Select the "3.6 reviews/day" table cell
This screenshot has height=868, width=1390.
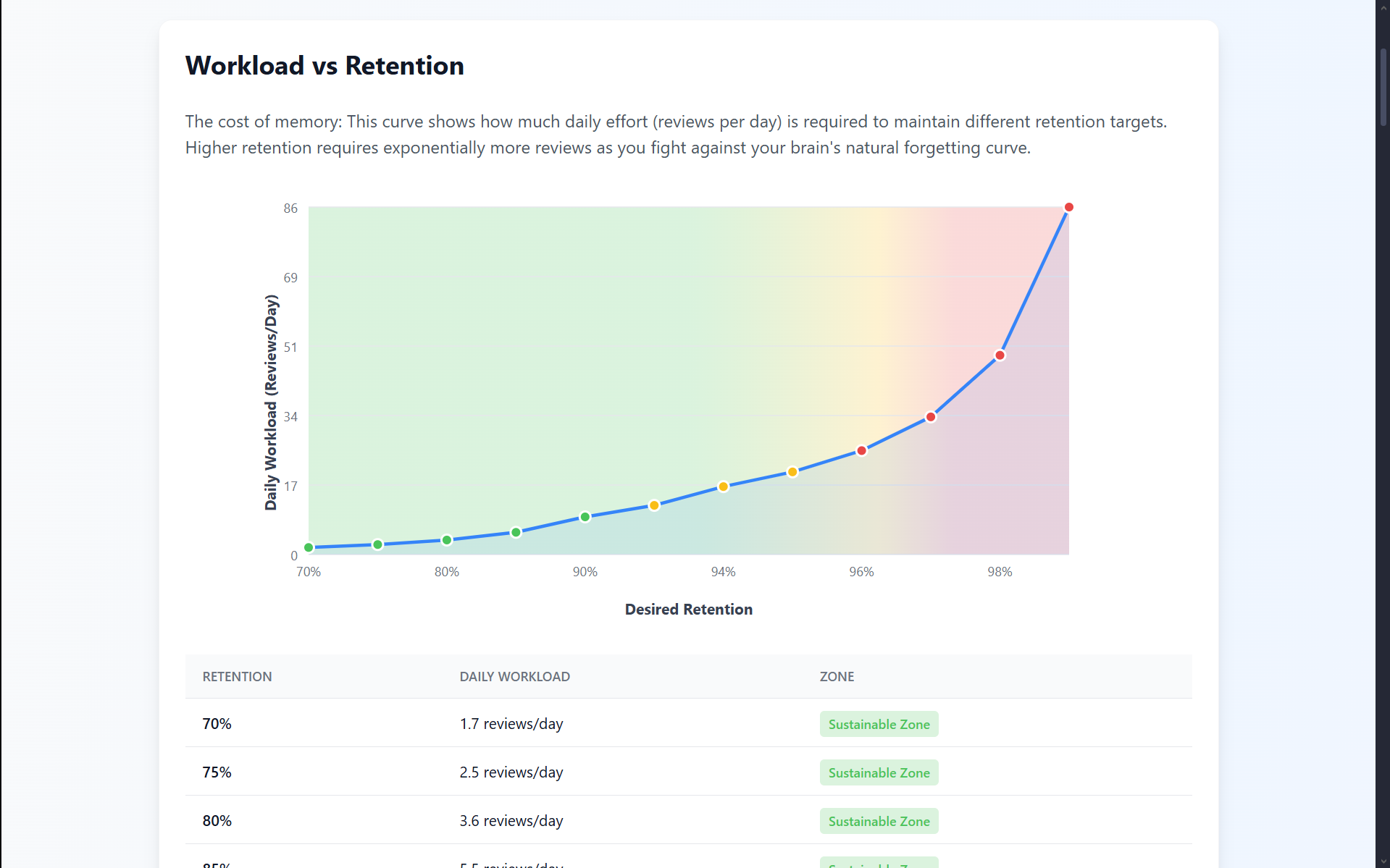click(511, 821)
